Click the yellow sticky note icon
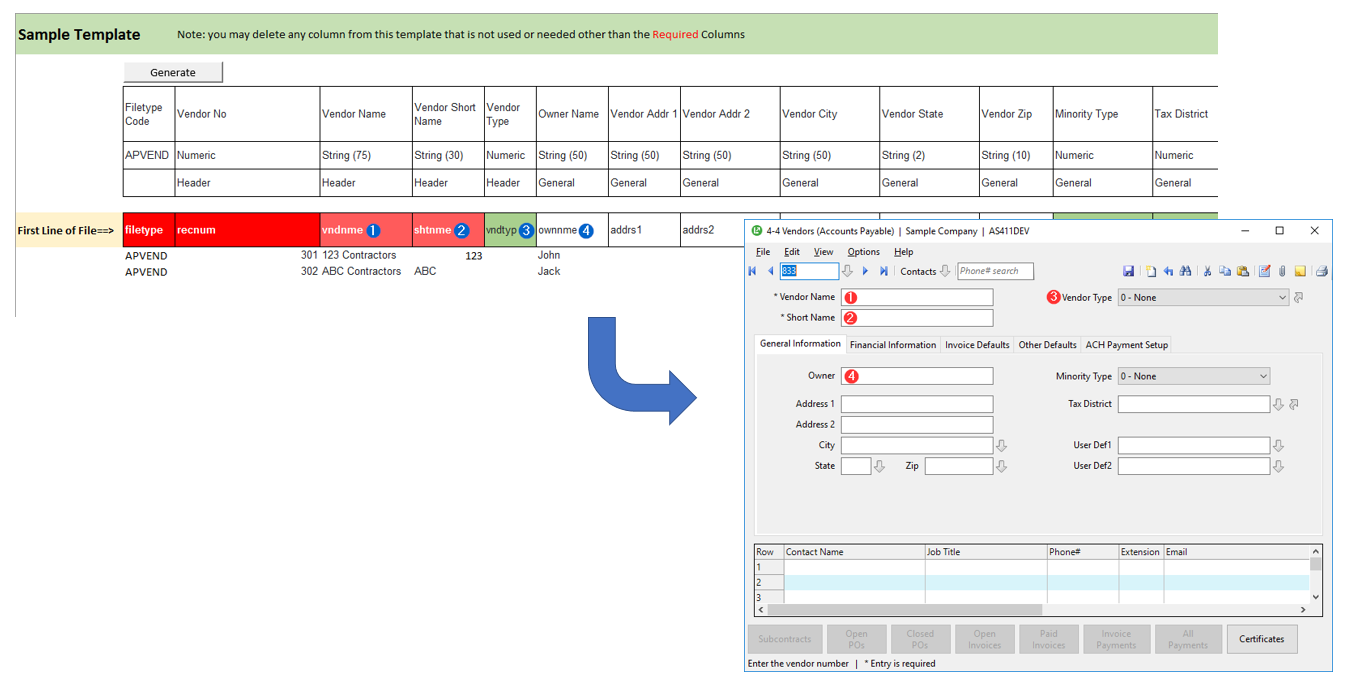Image resolution: width=1349 pixels, height=683 pixels. pyautogui.click(x=1300, y=271)
